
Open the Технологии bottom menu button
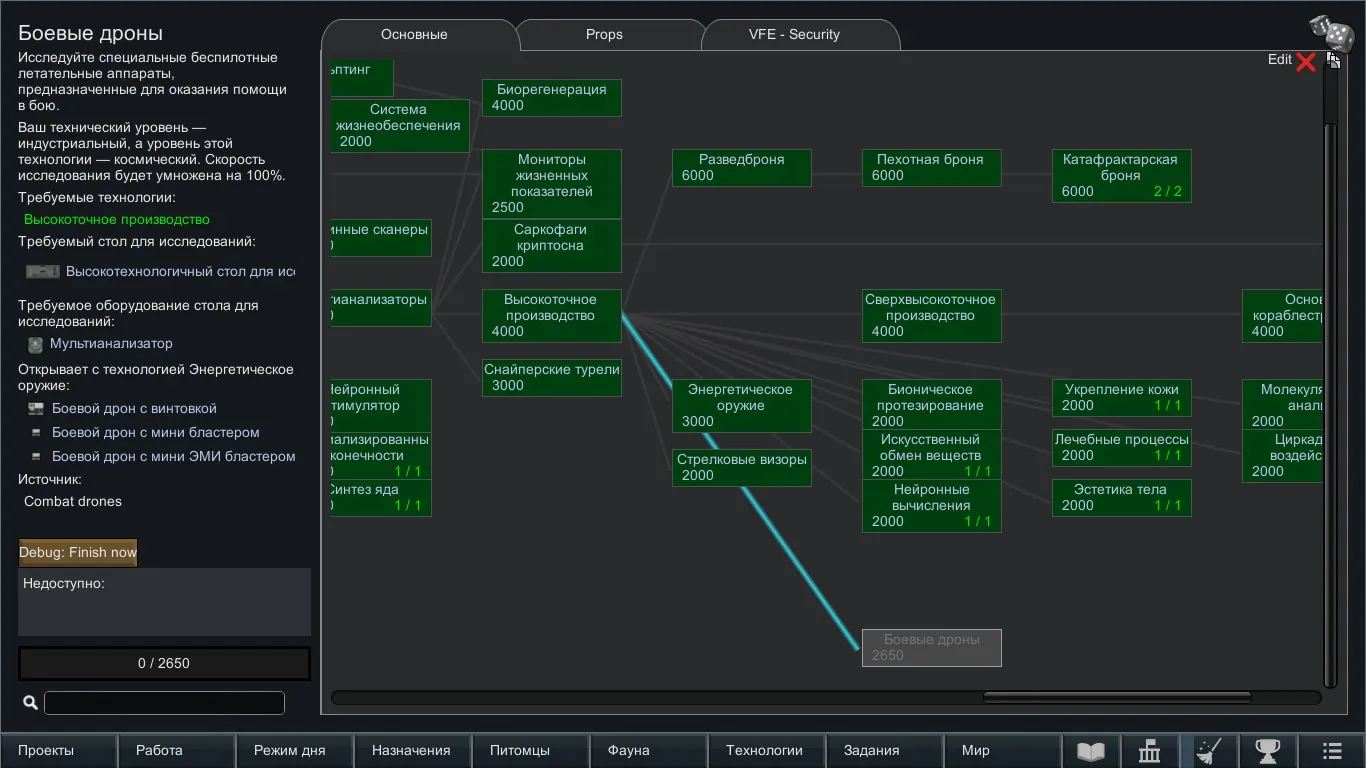pyautogui.click(x=764, y=750)
